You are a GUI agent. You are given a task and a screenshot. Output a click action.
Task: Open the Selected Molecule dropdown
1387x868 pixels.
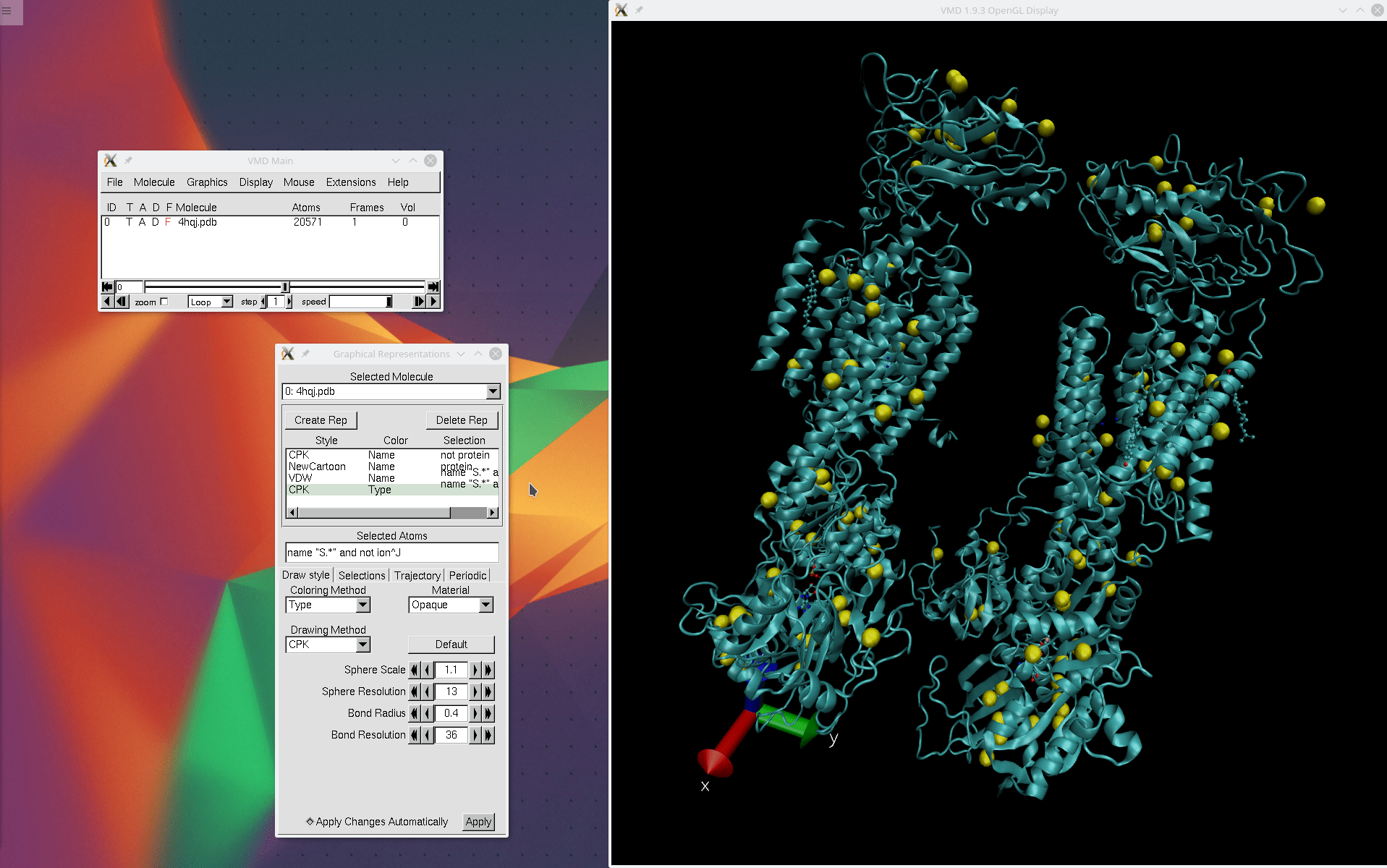pyautogui.click(x=493, y=391)
